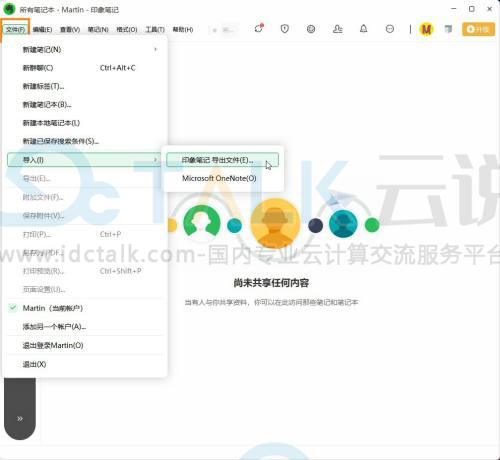Select 退出(X) to quit the app
The image size is (500, 460).
pos(84,364)
